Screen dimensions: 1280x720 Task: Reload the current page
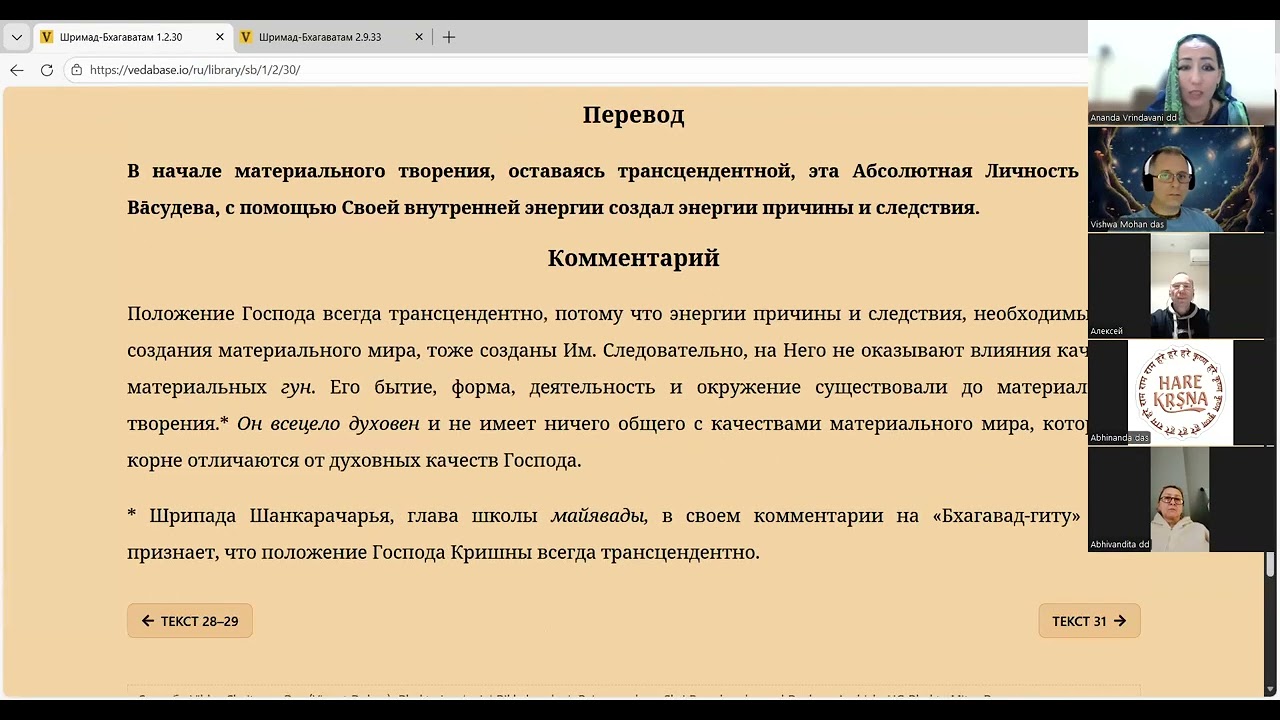tap(47, 70)
